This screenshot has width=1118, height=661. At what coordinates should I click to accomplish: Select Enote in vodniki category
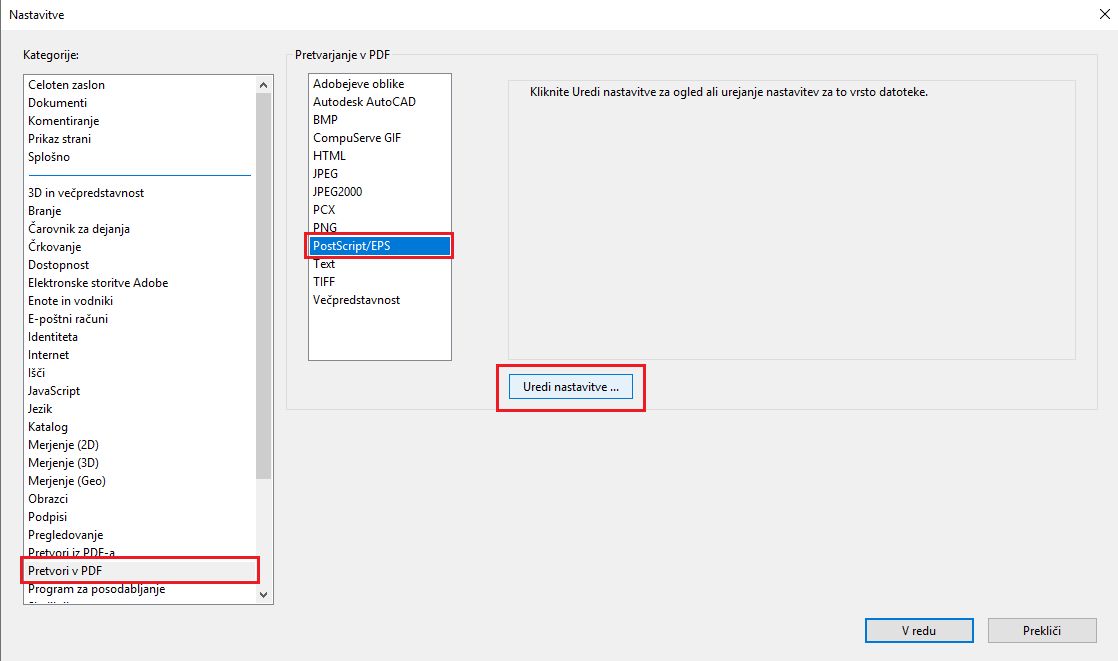tap(70, 300)
